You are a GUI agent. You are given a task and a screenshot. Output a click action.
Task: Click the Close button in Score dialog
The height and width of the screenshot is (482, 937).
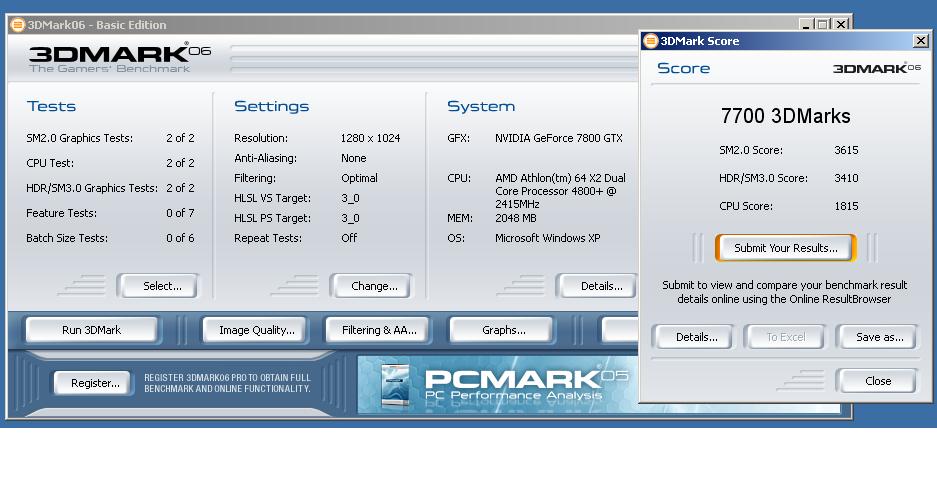point(878,381)
